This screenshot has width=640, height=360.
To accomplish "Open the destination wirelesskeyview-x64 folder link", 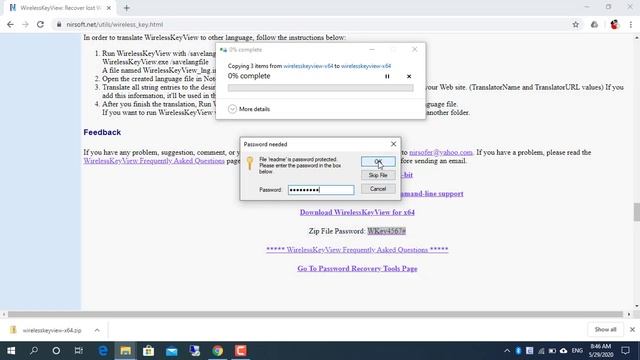I will [366, 66].
